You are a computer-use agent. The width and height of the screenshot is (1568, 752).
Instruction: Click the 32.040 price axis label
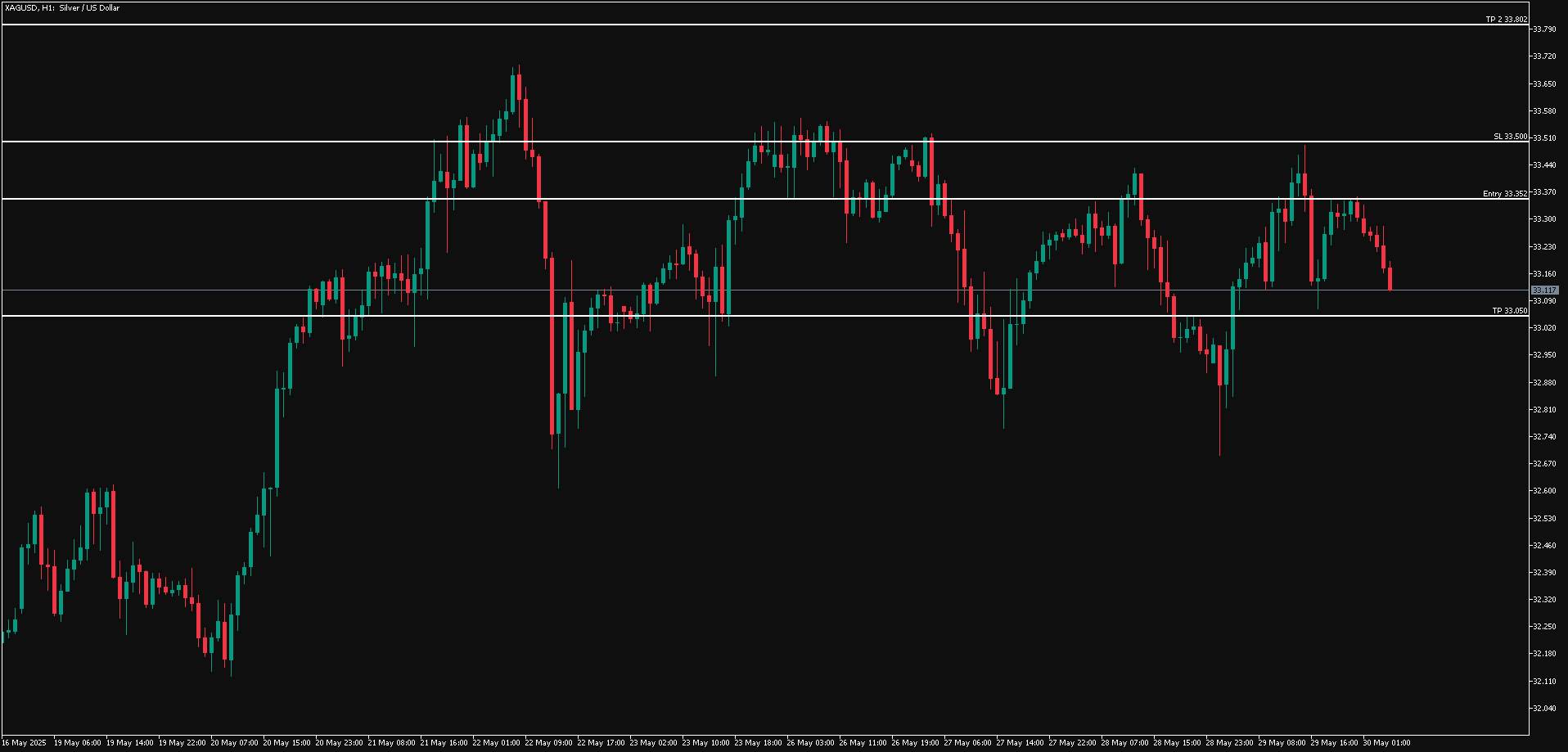coord(1544,709)
